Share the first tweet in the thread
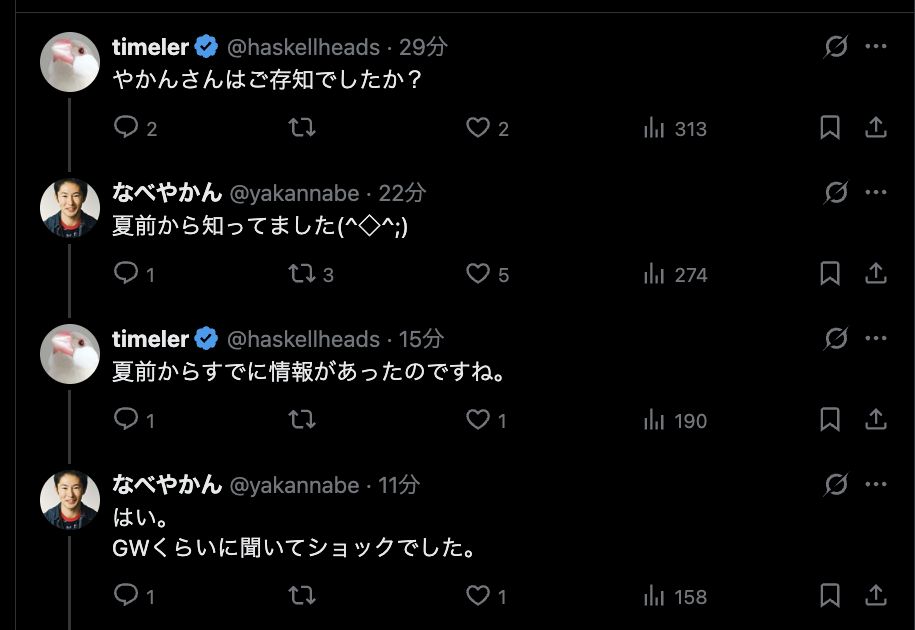 [x=875, y=128]
